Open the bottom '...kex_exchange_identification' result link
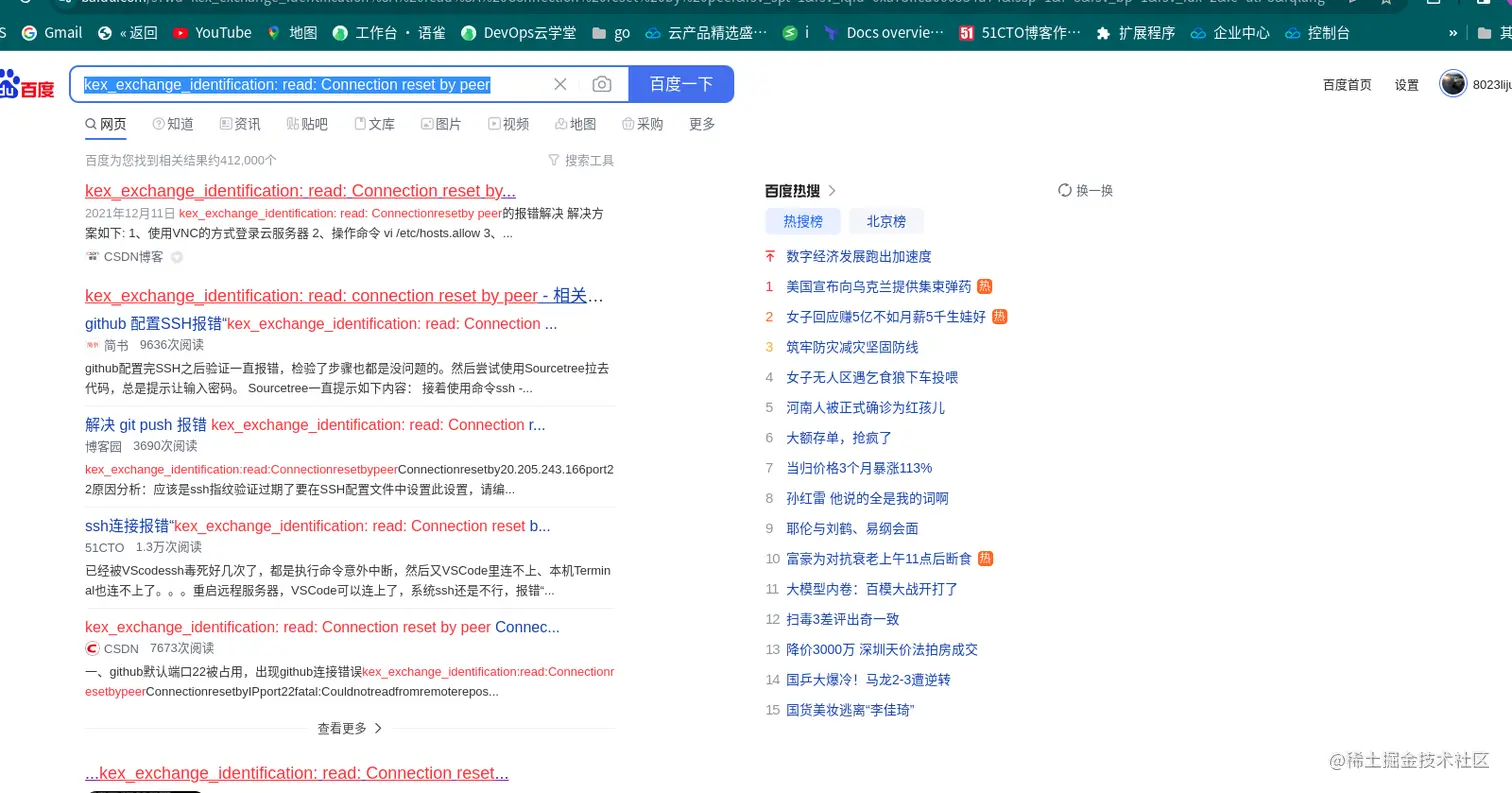The height and width of the screenshot is (793, 1512). click(297, 773)
